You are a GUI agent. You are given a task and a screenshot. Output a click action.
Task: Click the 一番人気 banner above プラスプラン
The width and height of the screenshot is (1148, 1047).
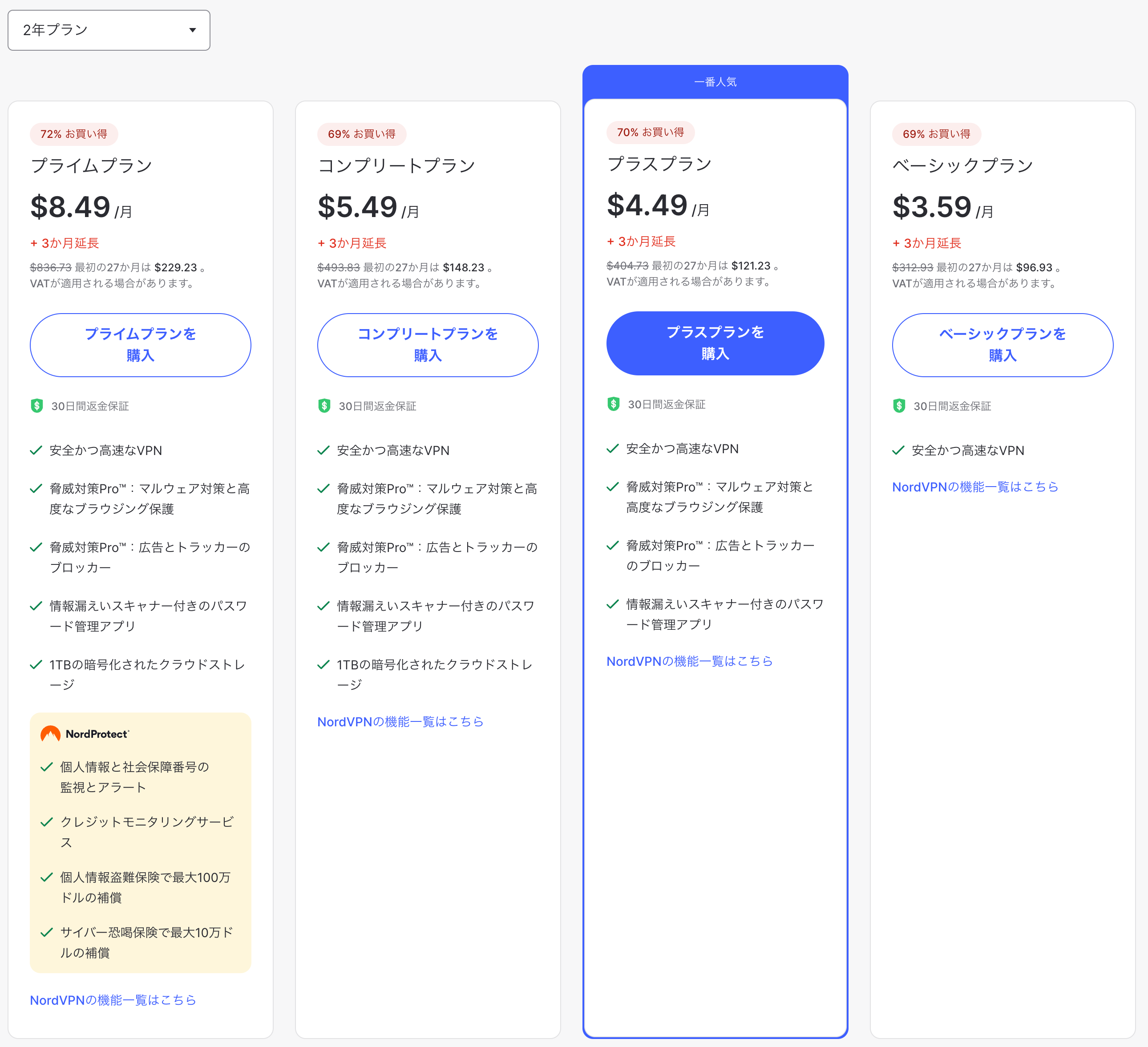pyautogui.click(x=715, y=82)
